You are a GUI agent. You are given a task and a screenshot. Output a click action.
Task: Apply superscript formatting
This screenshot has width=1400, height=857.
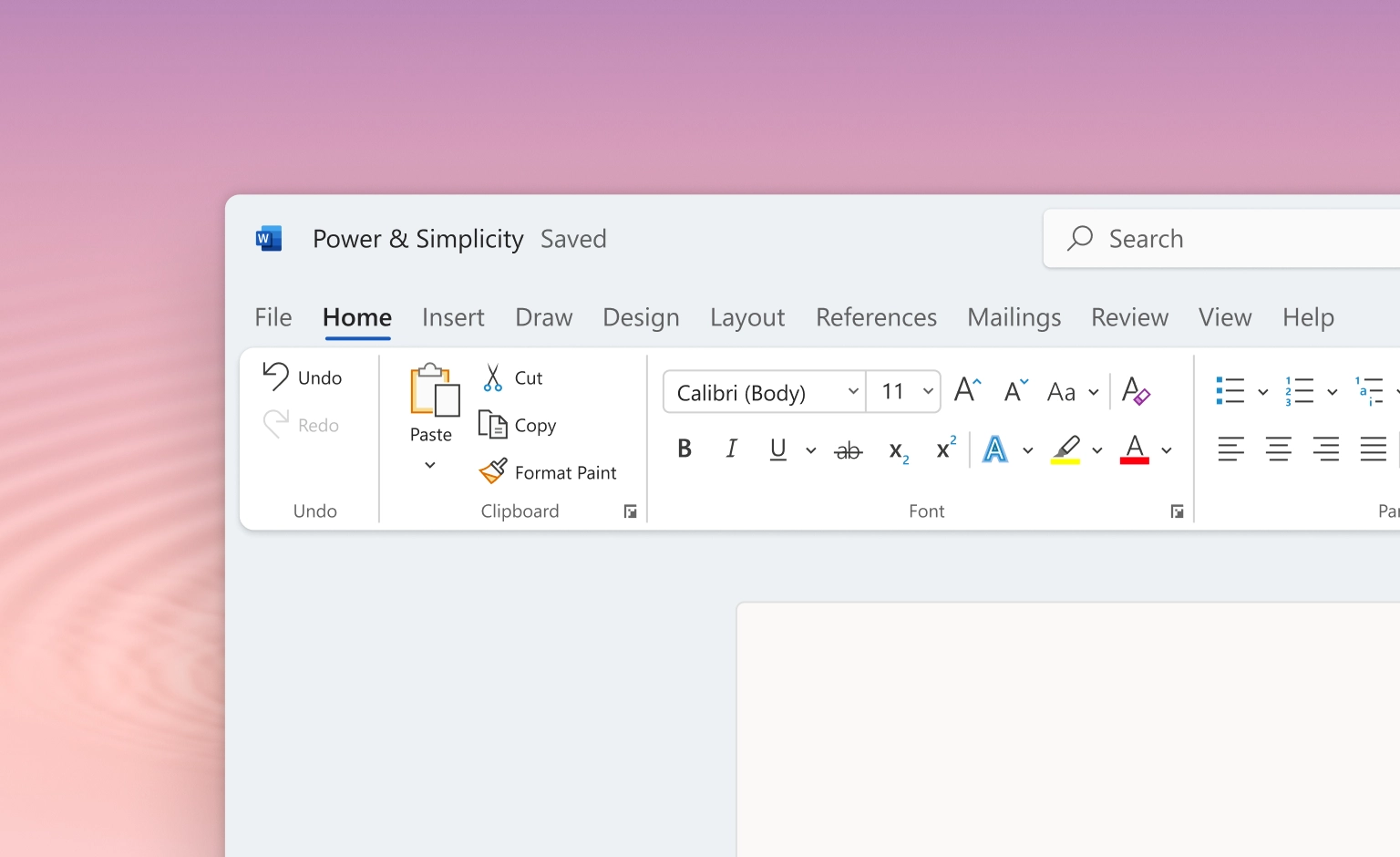pos(946,449)
